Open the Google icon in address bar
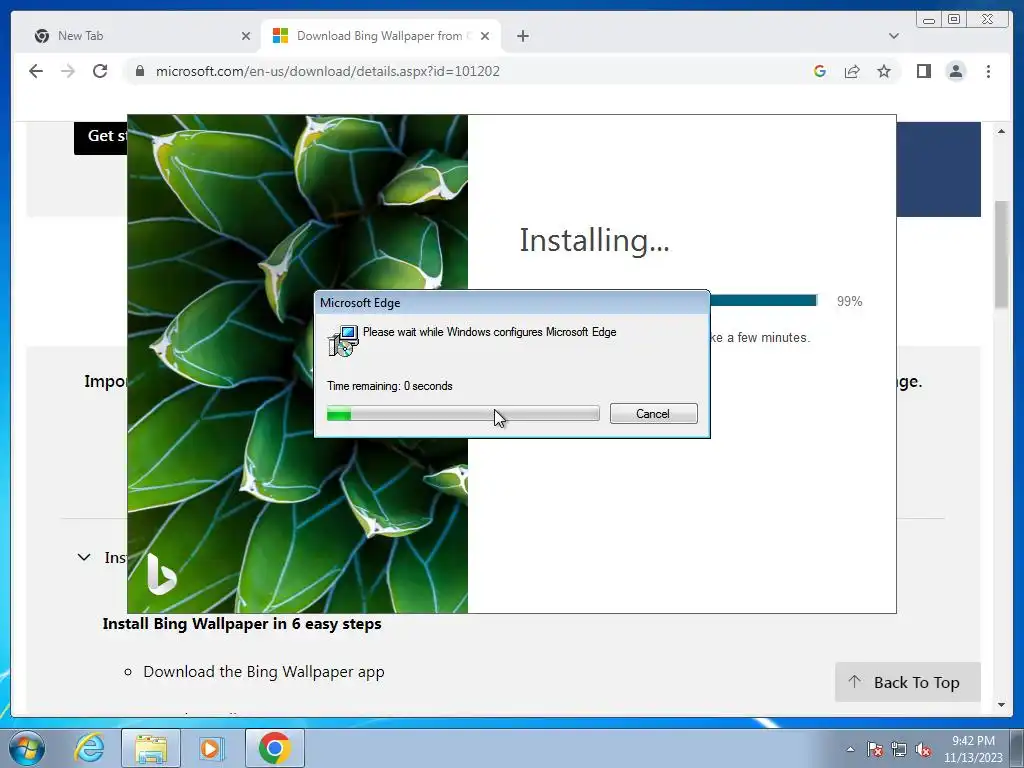1024x768 pixels. click(x=820, y=71)
